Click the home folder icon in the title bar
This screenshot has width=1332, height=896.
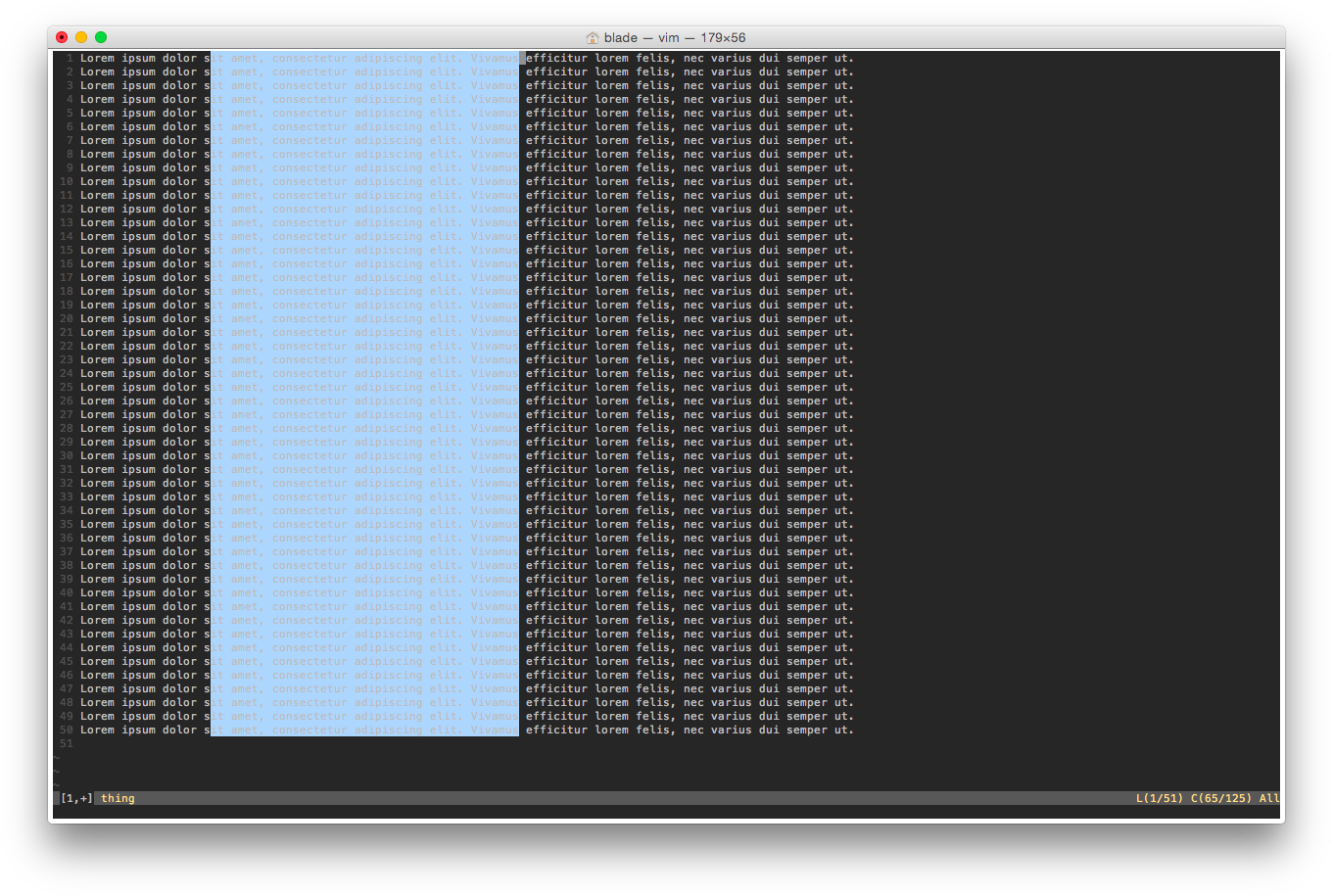click(x=592, y=37)
